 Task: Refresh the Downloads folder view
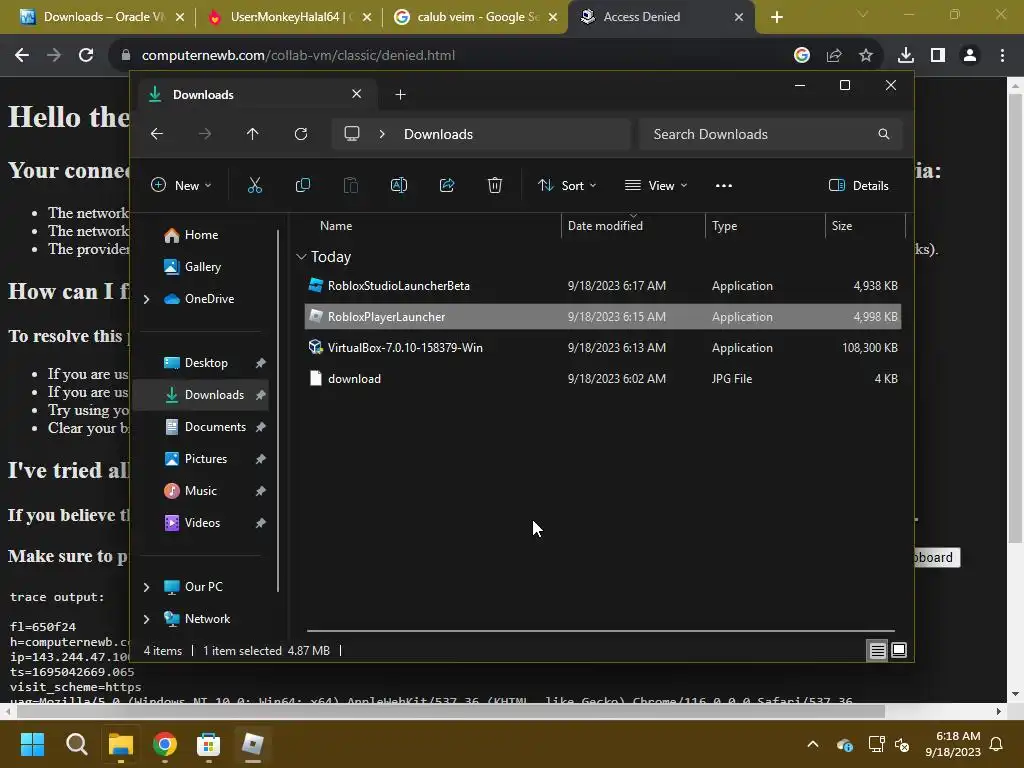tap(301, 134)
